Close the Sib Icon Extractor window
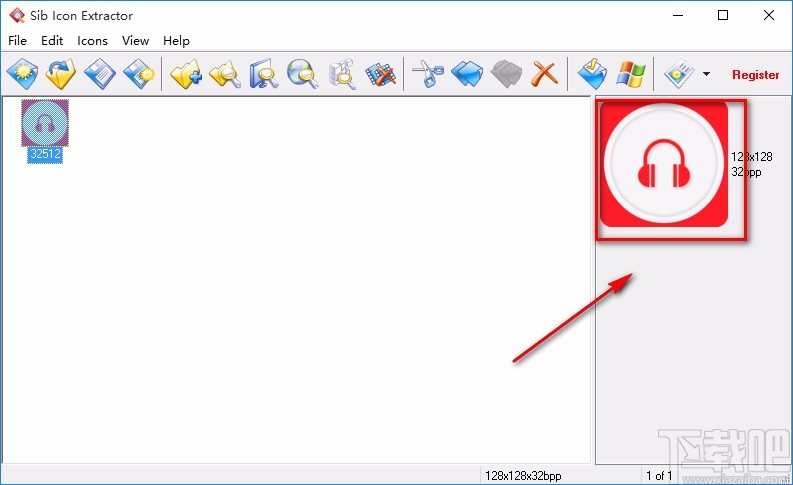 (x=769, y=15)
